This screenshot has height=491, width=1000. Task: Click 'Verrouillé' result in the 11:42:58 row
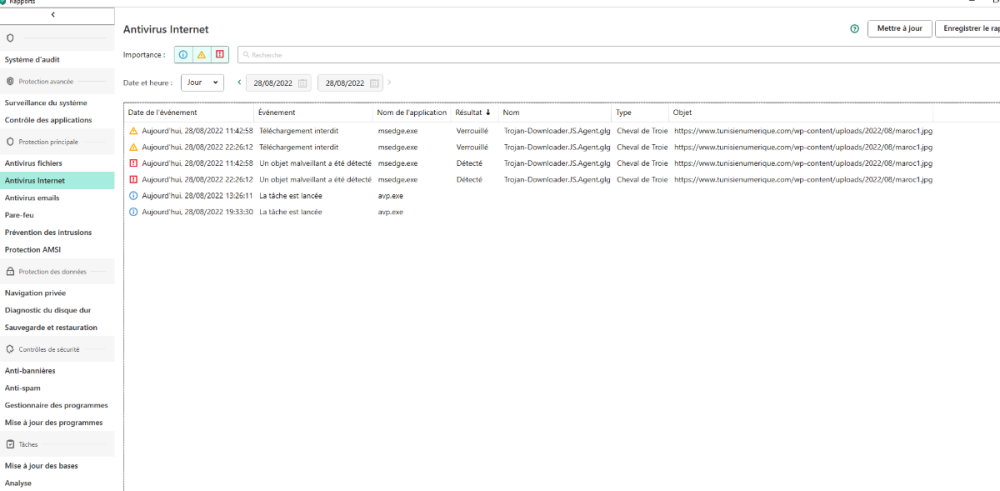click(472, 131)
